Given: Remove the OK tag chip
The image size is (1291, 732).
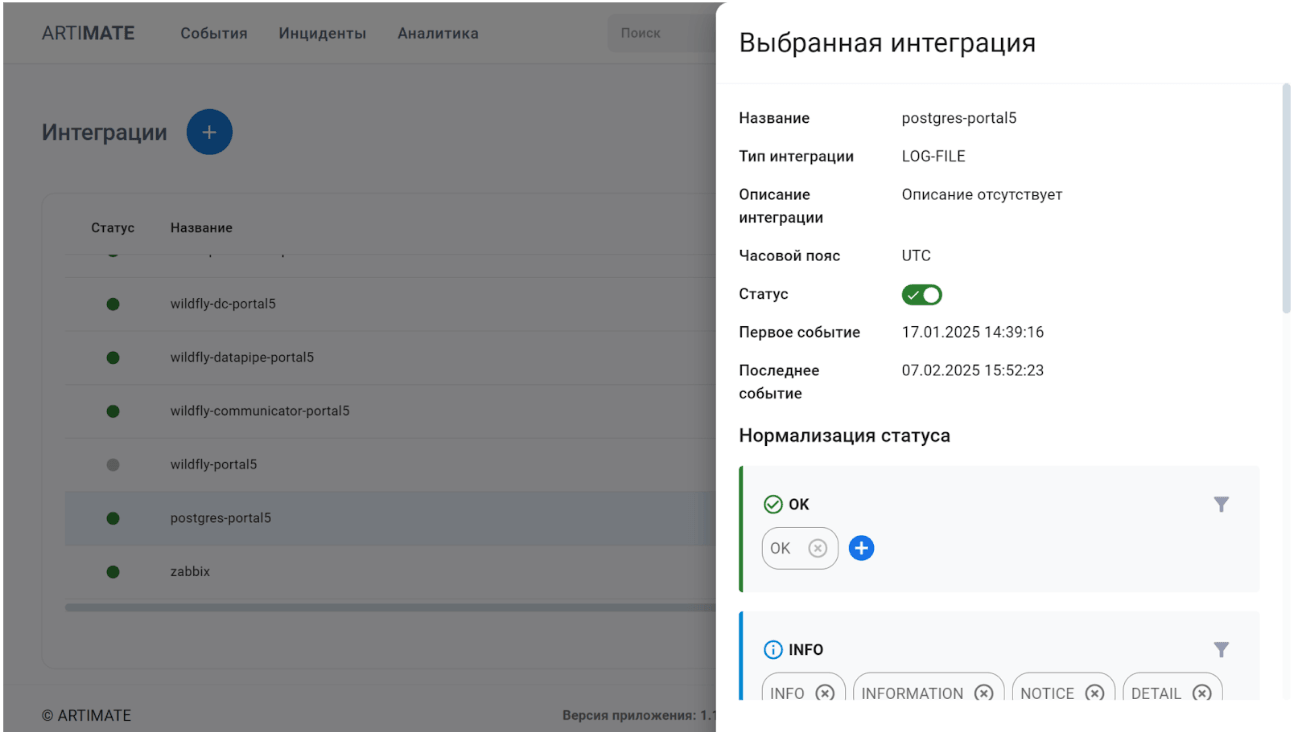Looking at the screenshot, I should point(817,548).
